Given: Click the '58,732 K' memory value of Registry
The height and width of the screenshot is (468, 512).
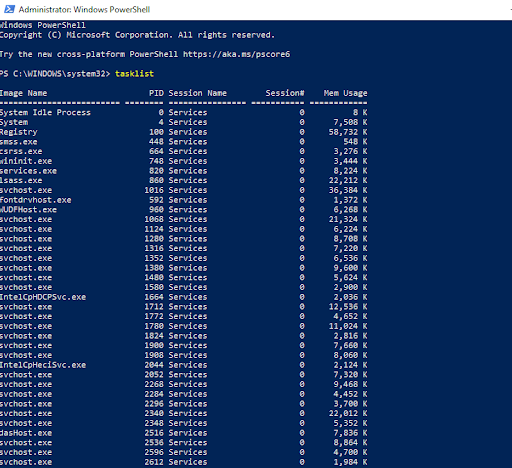Looking at the screenshot, I should (348, 132).
